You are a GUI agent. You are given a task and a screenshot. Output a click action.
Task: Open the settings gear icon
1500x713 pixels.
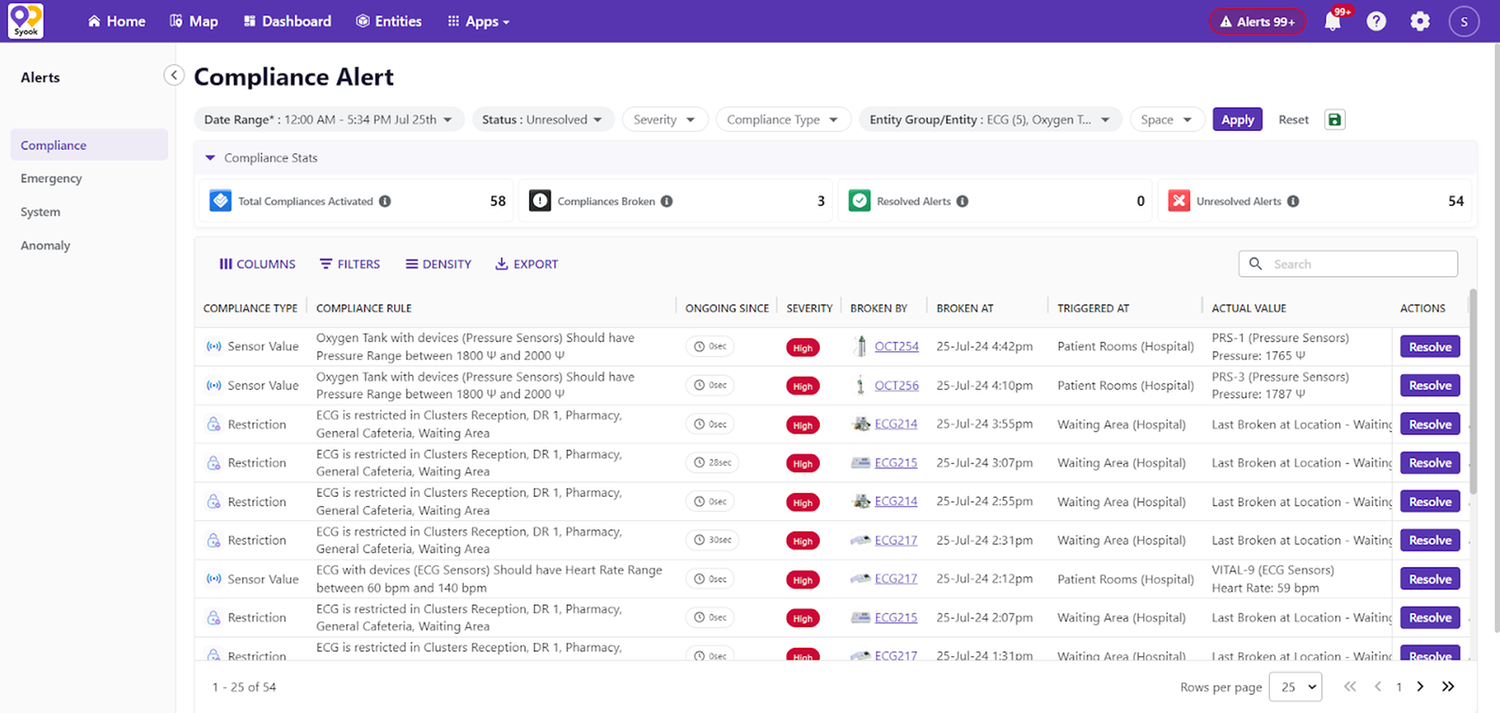pos(1420,20)
